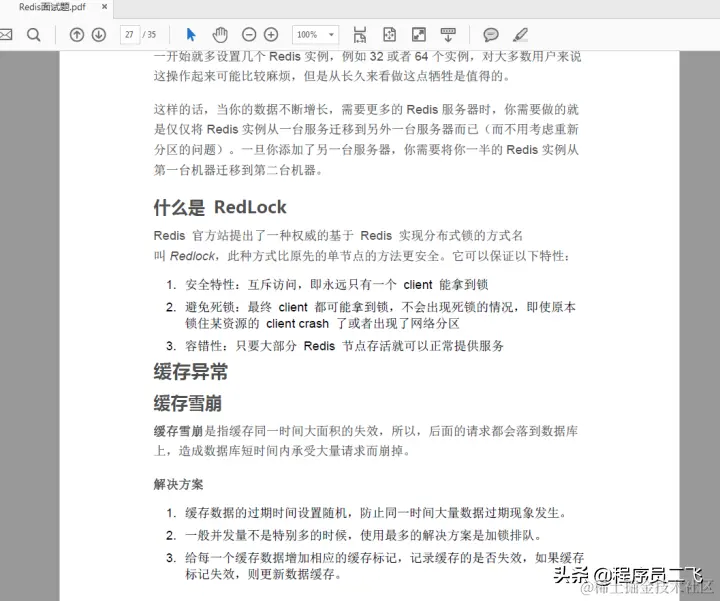720x601 pixels.
Task: Click list item 1 安全特性
Action: [327, 285]
